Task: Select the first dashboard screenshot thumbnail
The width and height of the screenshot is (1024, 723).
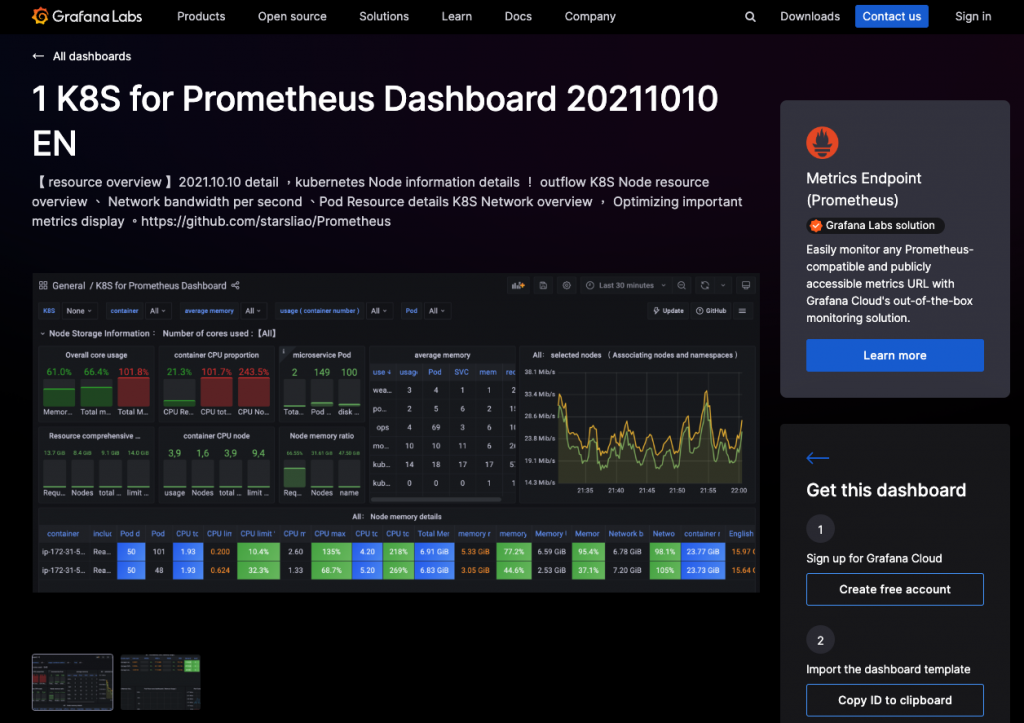Action: point(72,682)
